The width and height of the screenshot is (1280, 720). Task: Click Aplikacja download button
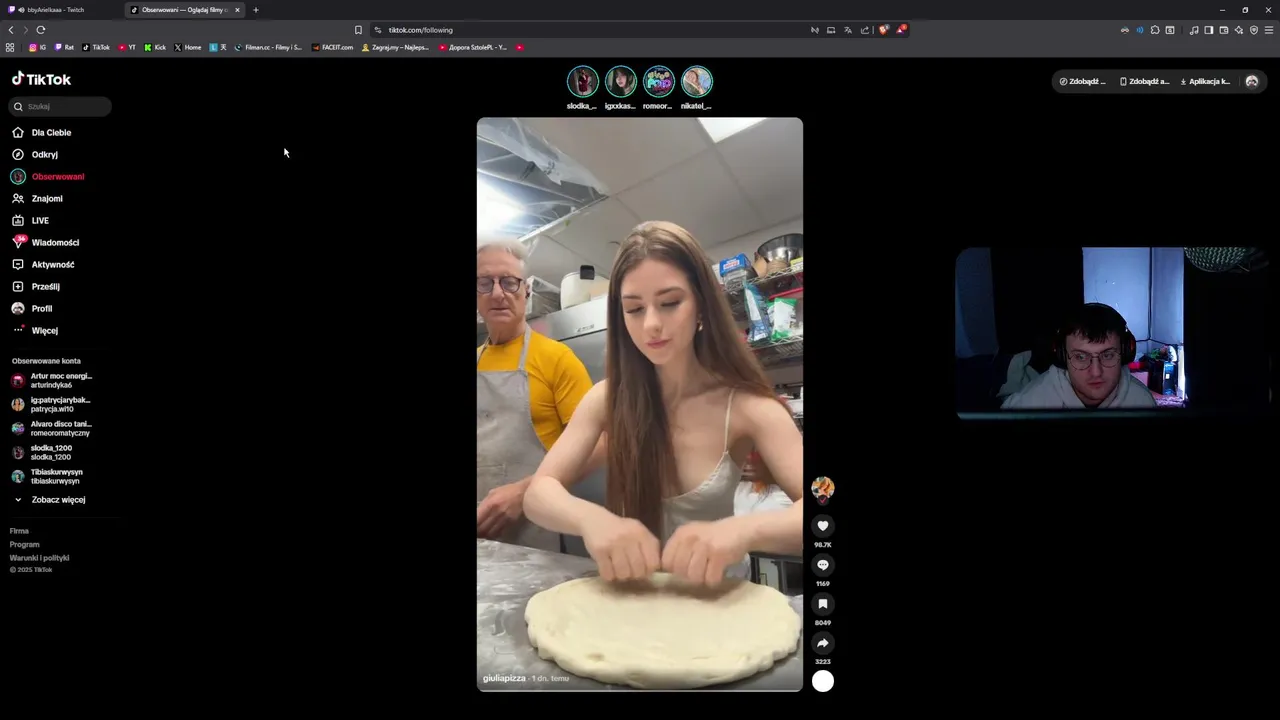1205,81
